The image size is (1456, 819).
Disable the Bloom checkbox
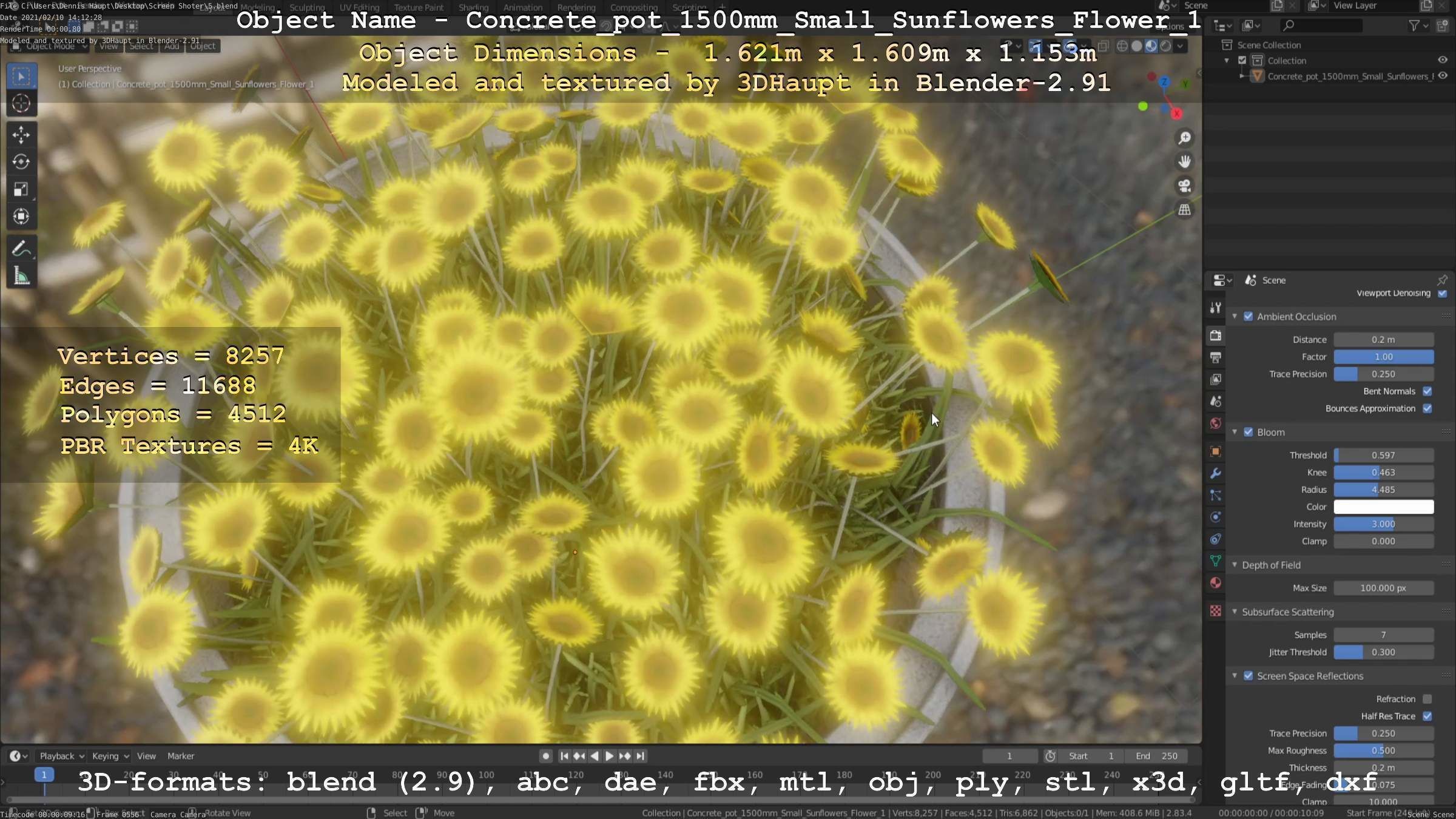point(1249,433)
